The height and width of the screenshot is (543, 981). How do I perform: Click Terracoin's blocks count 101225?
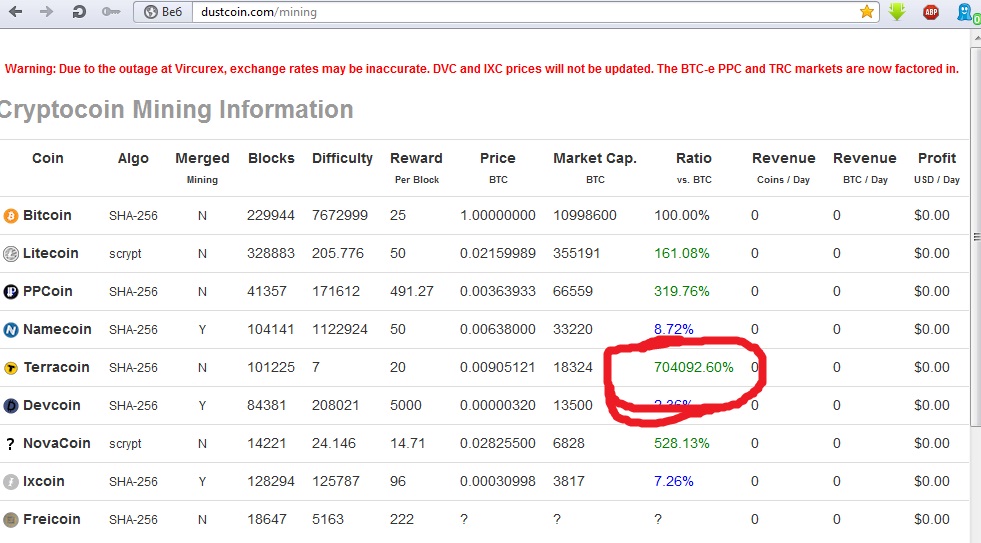[270, 367]
